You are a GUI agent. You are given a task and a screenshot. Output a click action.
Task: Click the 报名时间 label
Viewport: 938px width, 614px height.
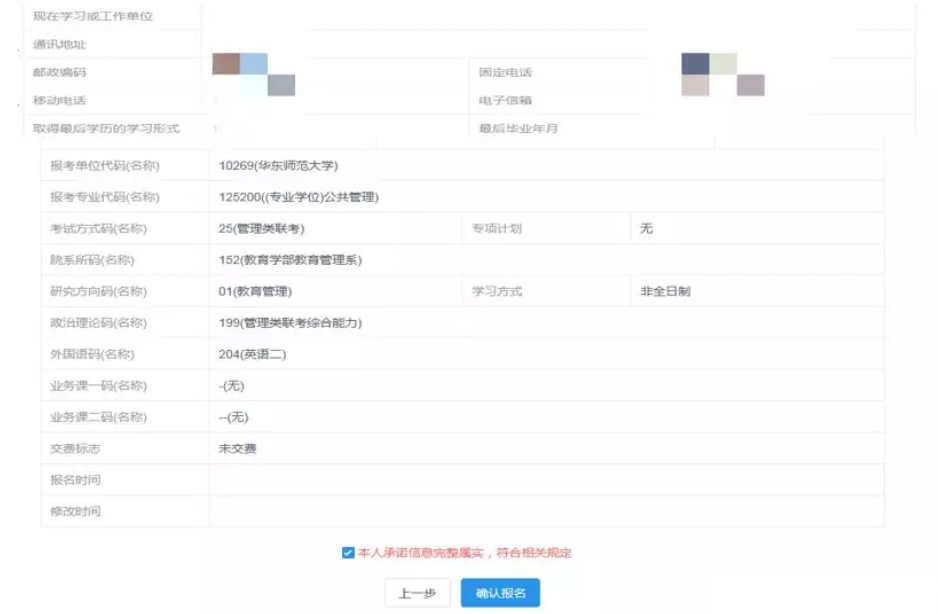[x=75, y=480]
